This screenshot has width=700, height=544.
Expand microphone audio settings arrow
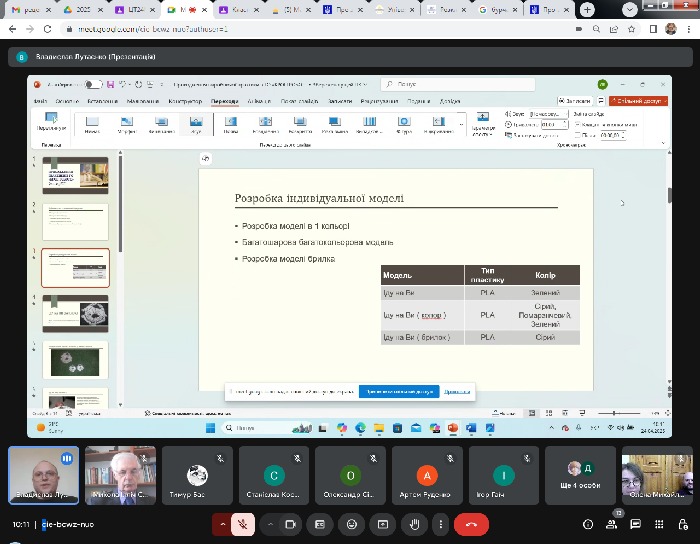pyautogui.click(x=222, y=524)
